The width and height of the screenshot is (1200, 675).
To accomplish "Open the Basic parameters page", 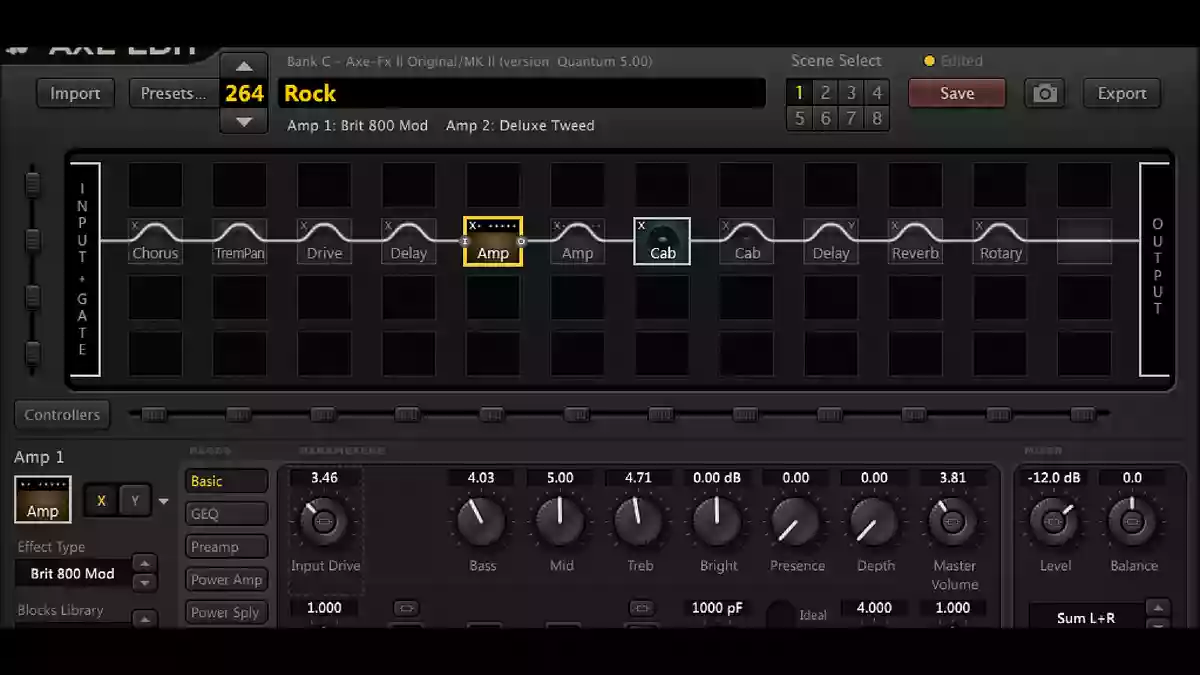I will click(227, 481).
